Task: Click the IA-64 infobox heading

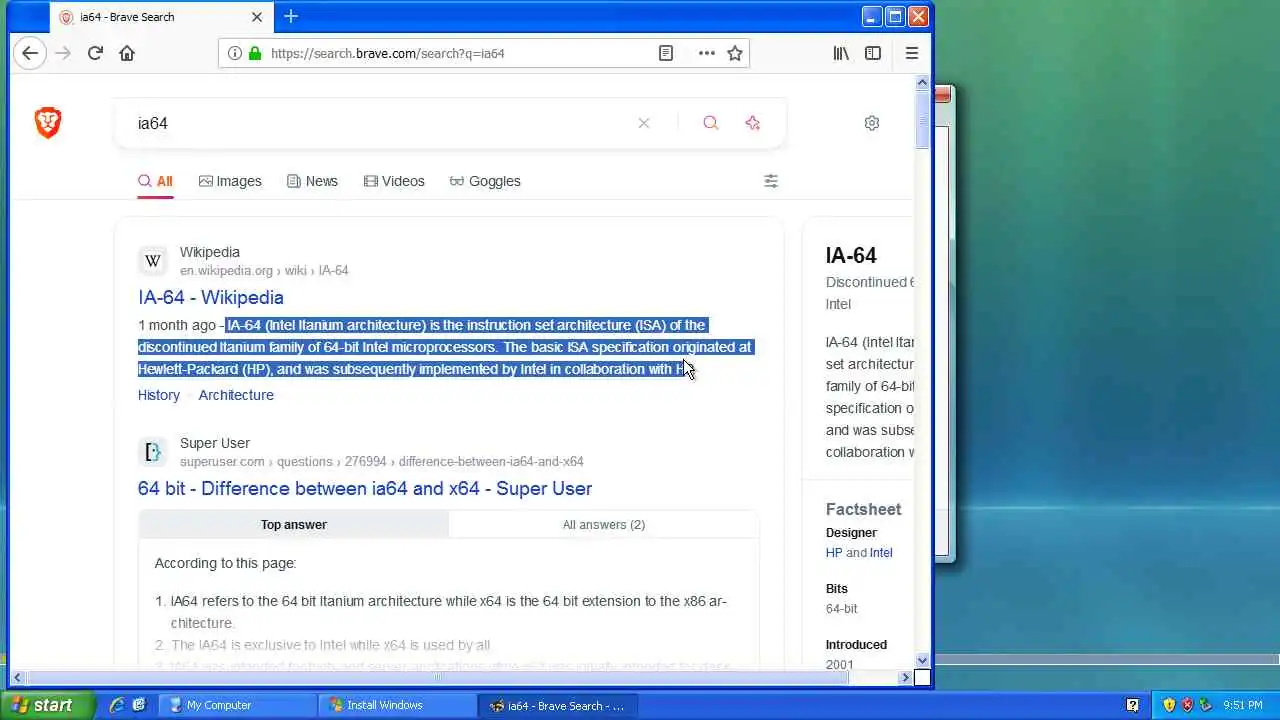Action: (x=851, y=255)
